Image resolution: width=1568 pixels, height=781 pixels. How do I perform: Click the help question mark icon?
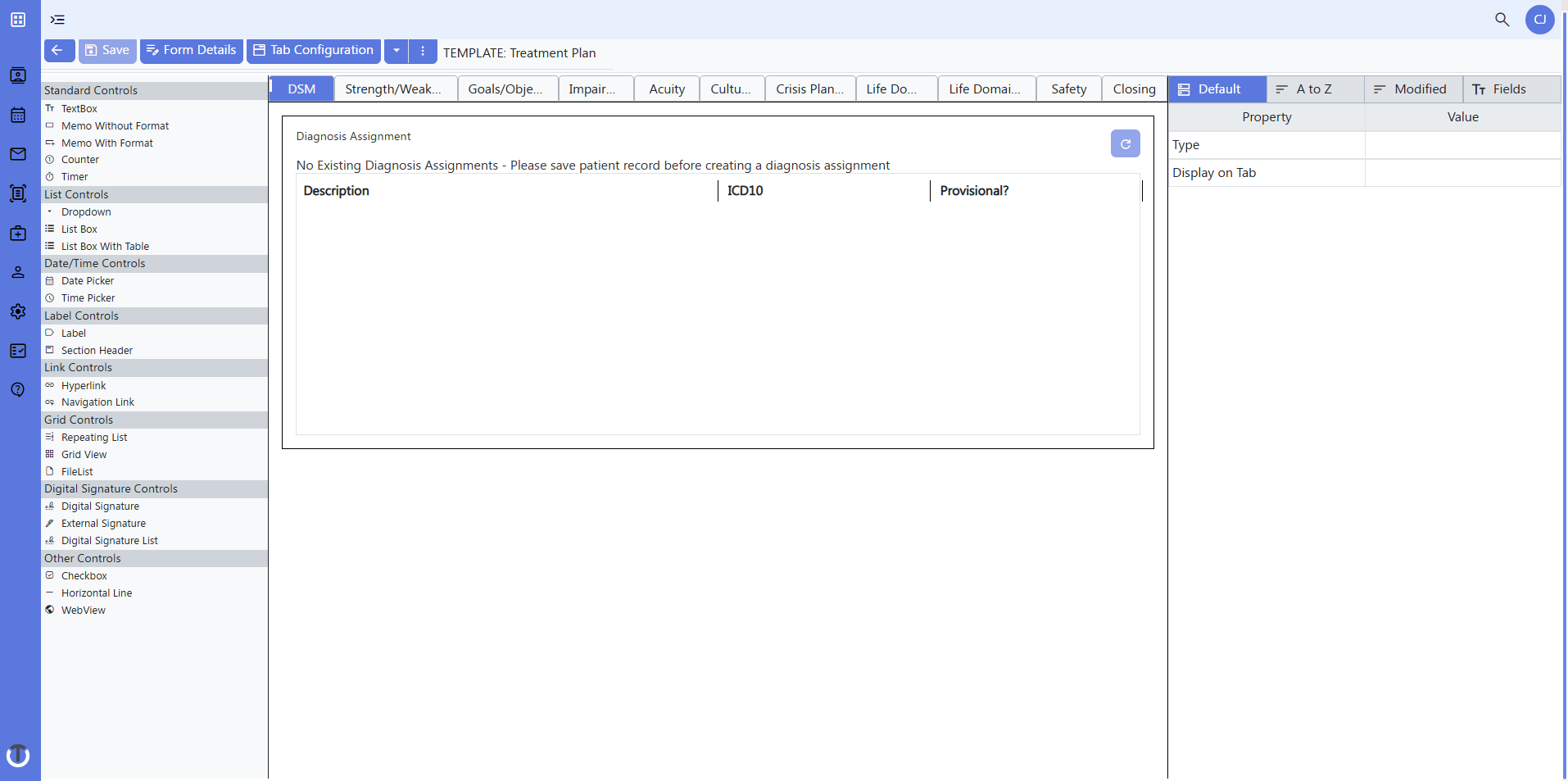click(18, 389)
